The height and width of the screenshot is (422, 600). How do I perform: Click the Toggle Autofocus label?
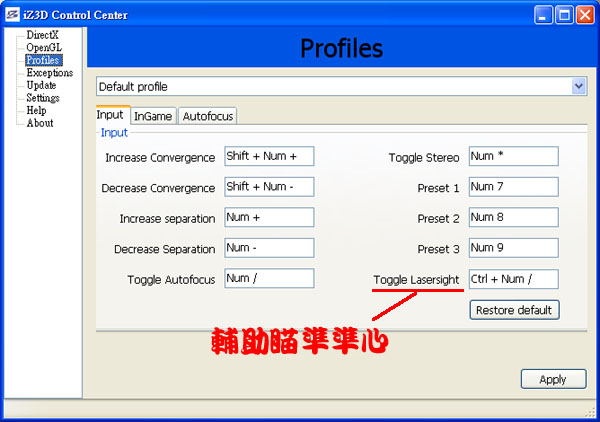point(171,280)
